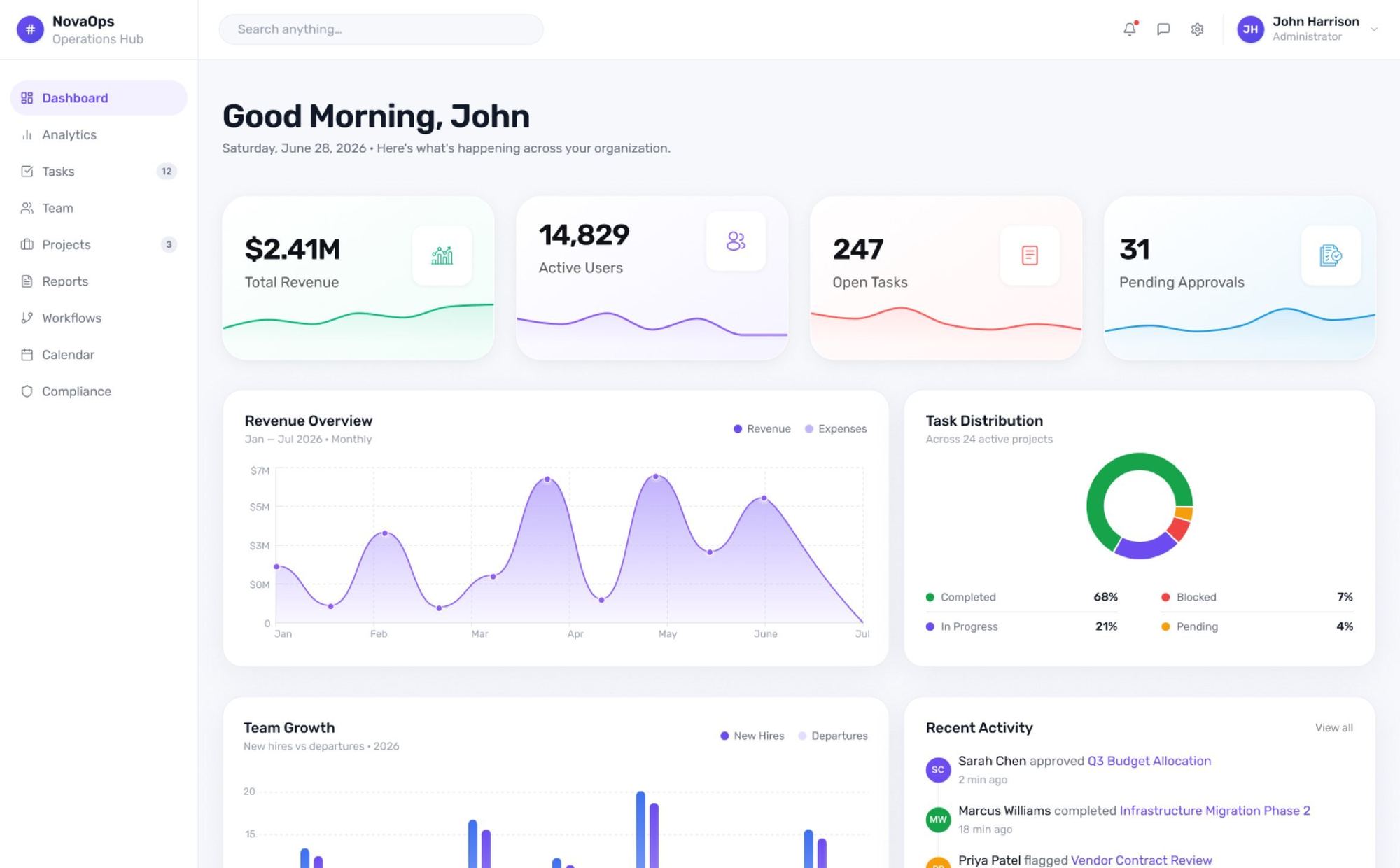Click the Open Tasks document icon

1030,255
